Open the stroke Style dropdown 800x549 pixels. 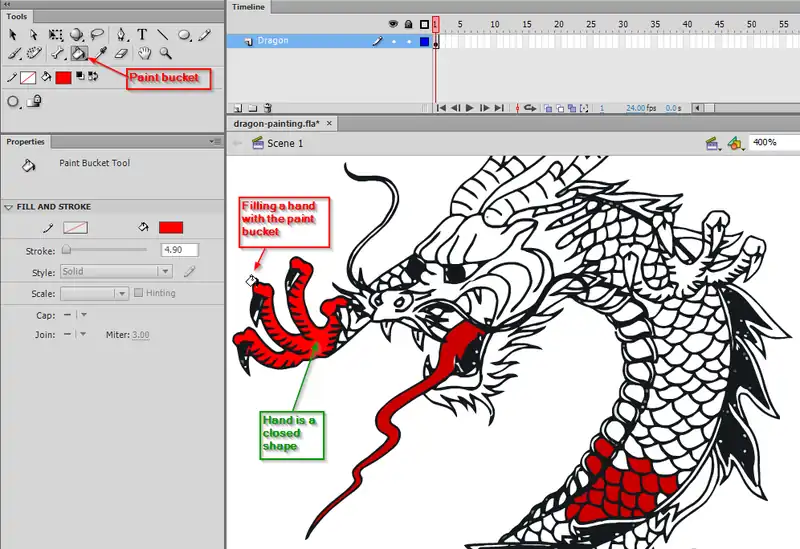coord(116,271)
